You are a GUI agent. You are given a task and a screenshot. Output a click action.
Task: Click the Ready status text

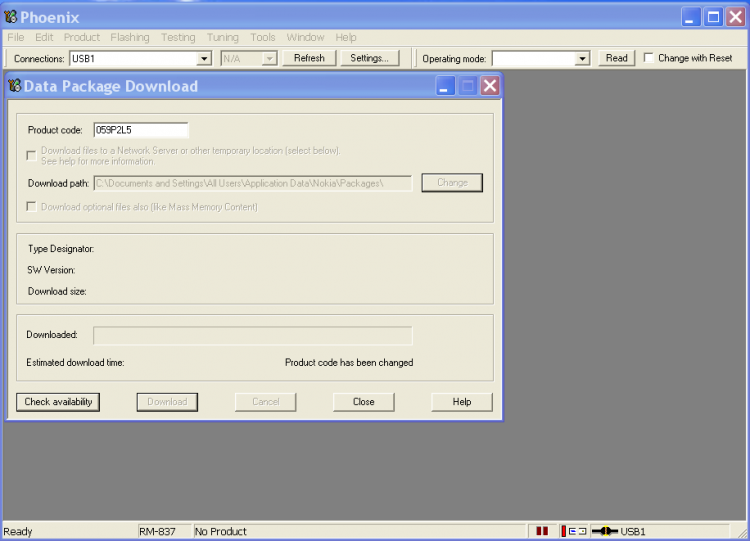click(x=18, y=531)
